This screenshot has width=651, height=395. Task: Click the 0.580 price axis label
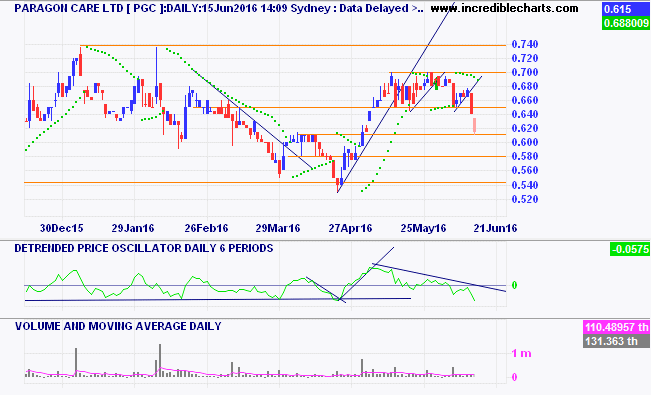pos(525,156)
